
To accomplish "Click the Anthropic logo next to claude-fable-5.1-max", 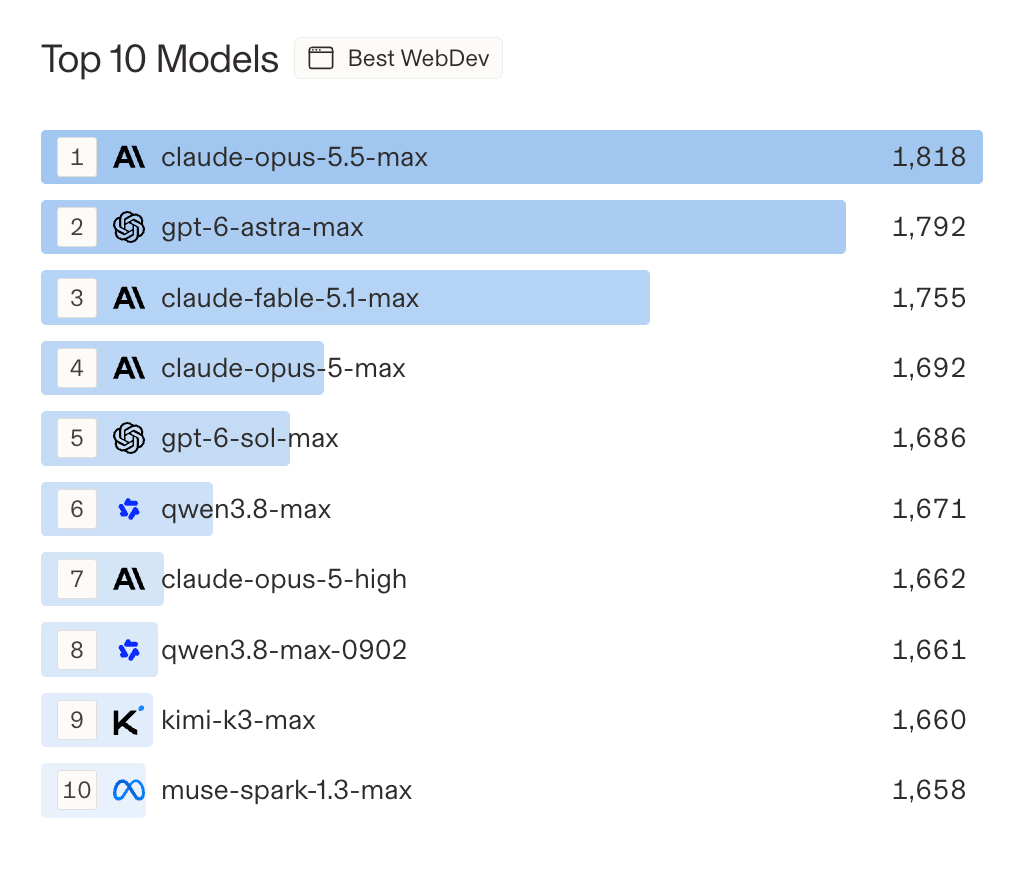I will (129, 298).
